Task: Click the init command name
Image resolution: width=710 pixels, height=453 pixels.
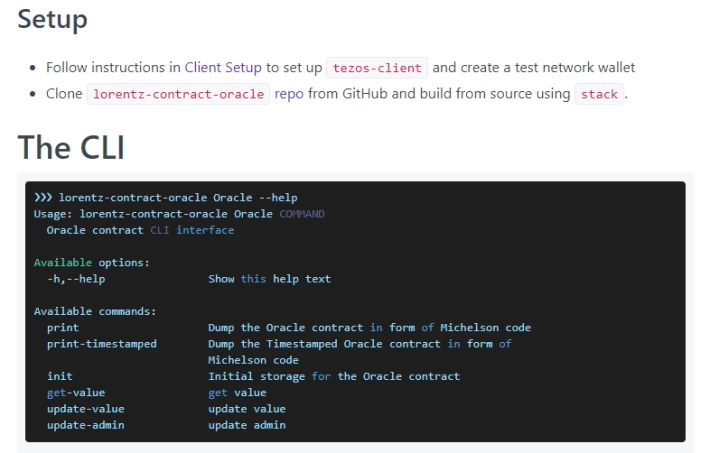Action: point(60,376)
